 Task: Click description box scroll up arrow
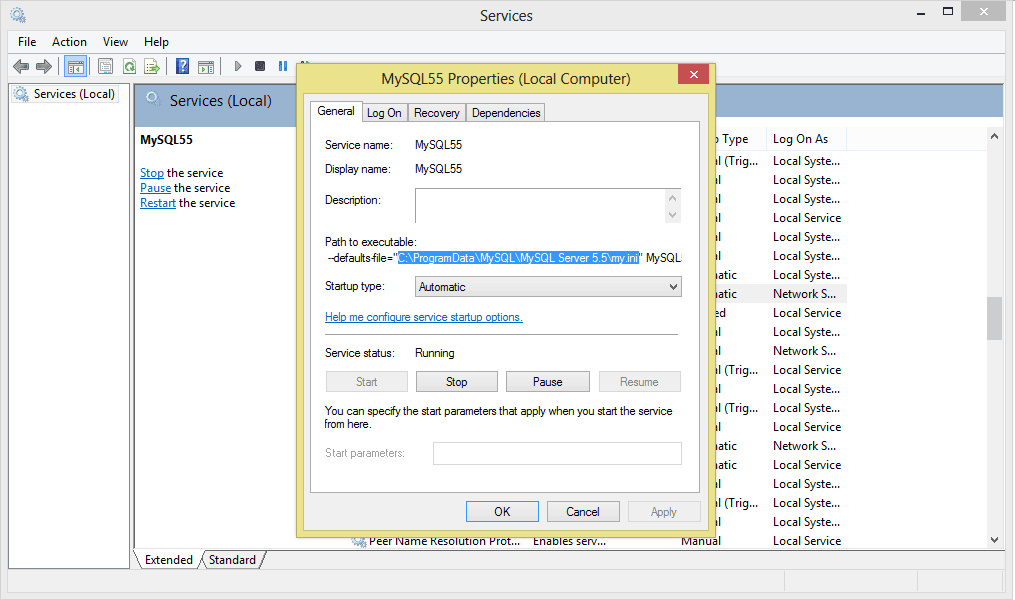673,197
